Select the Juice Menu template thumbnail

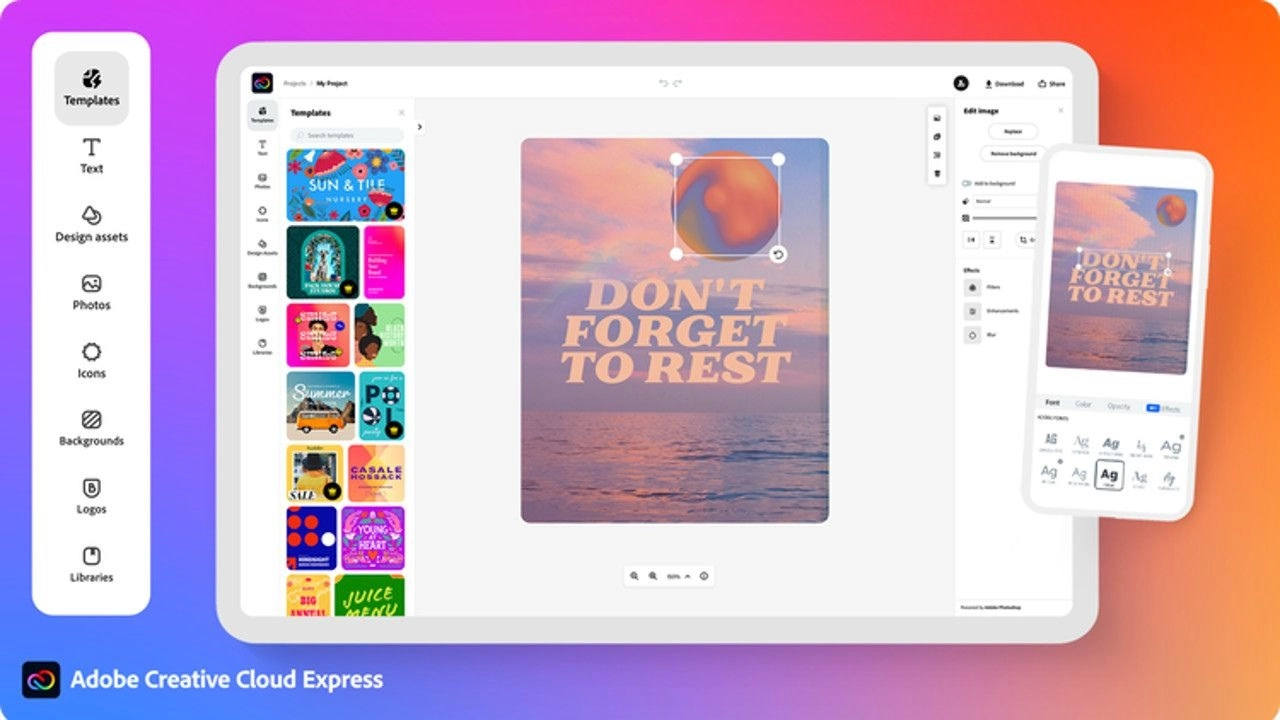(370, 596)
